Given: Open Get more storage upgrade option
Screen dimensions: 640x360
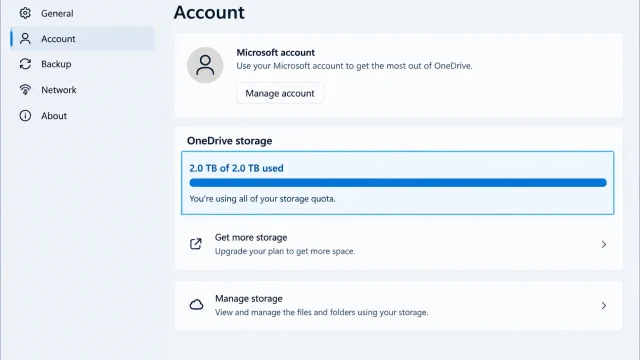Looking at the screenshot, I should (398, 244).
